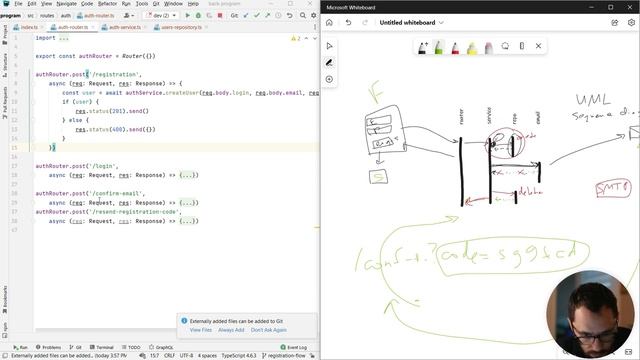This screenshot has width=640, height=360.
Task: Go to Whiteboard home
Action: click(329, 22)
